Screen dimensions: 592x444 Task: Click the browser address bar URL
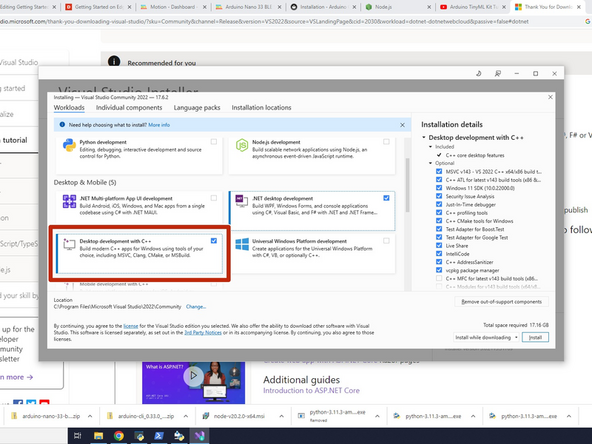264,22
